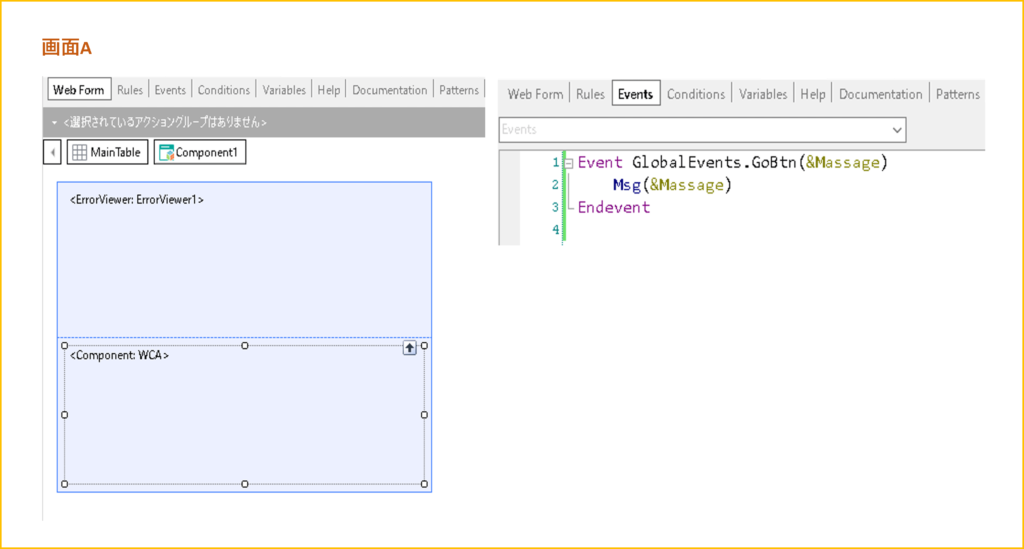Open Patterns tab in the code editor

958,94
